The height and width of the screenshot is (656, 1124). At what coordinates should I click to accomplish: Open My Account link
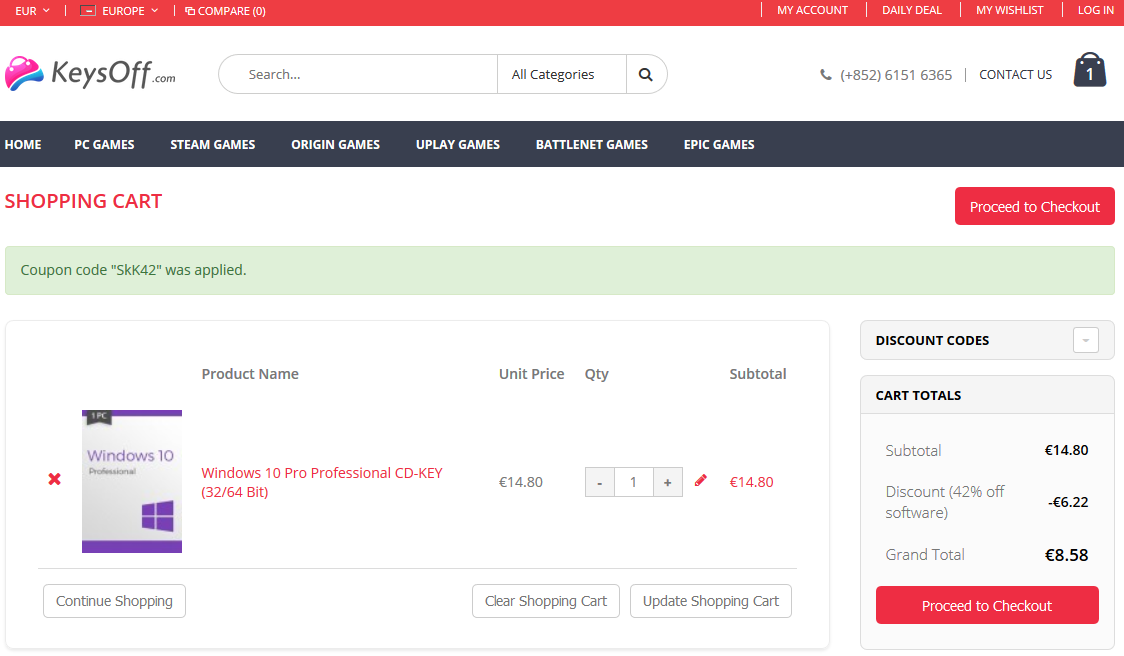[812, 11]
